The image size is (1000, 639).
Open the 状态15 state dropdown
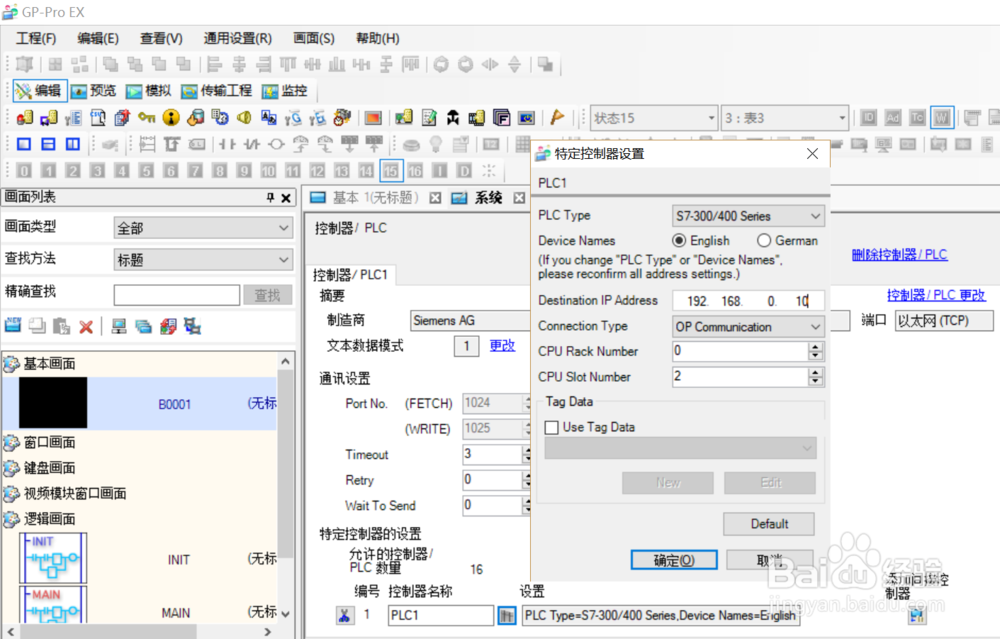click(712, 118)
